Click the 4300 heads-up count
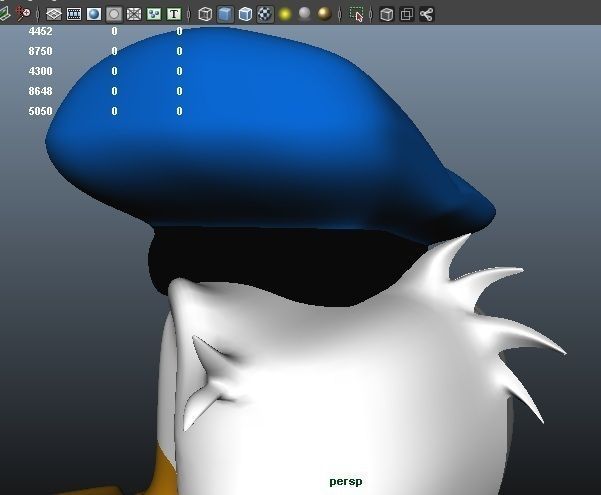Screen dimensions: 601x495 40,71
